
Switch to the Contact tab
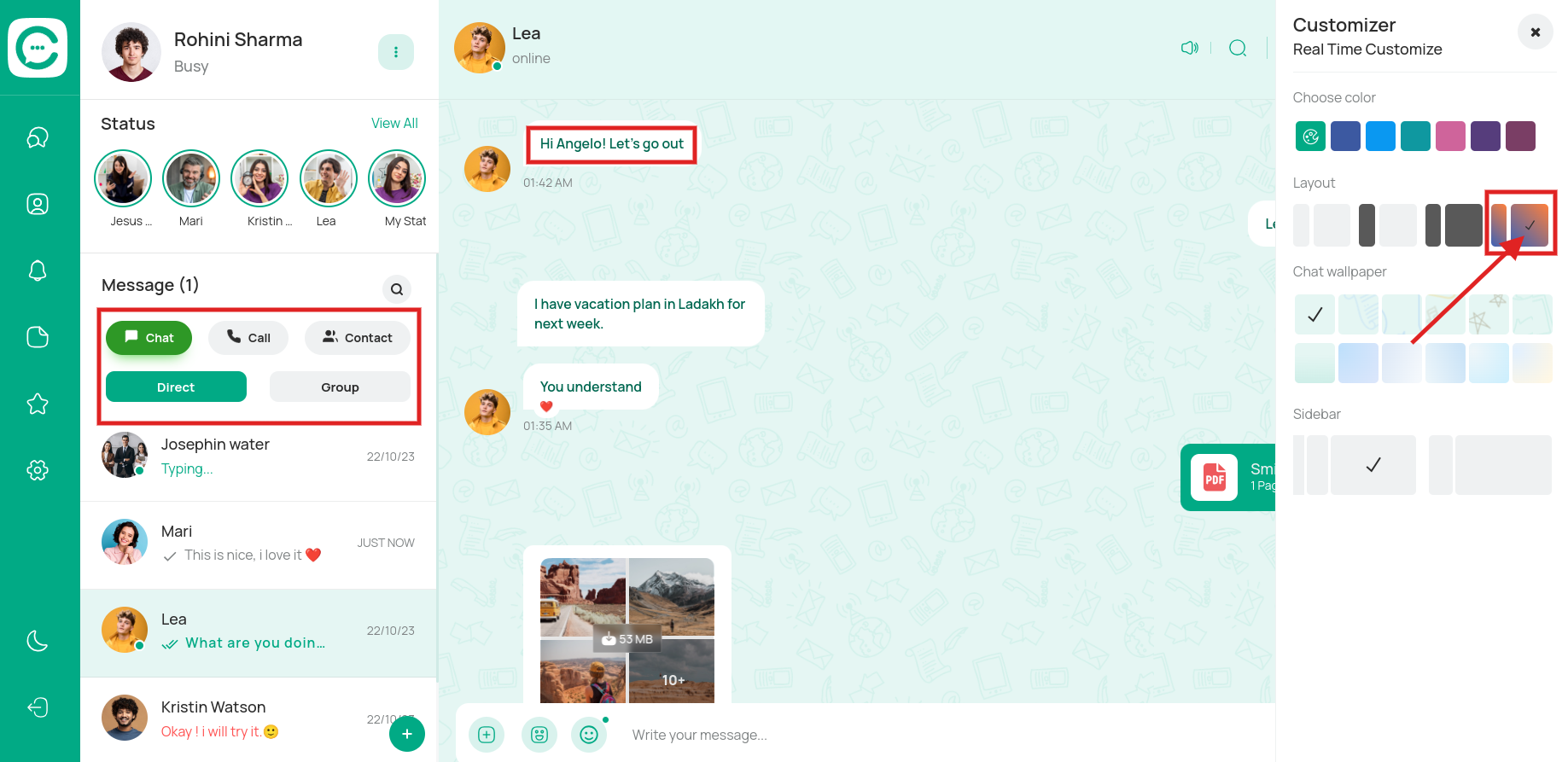[x=357, y=338]
